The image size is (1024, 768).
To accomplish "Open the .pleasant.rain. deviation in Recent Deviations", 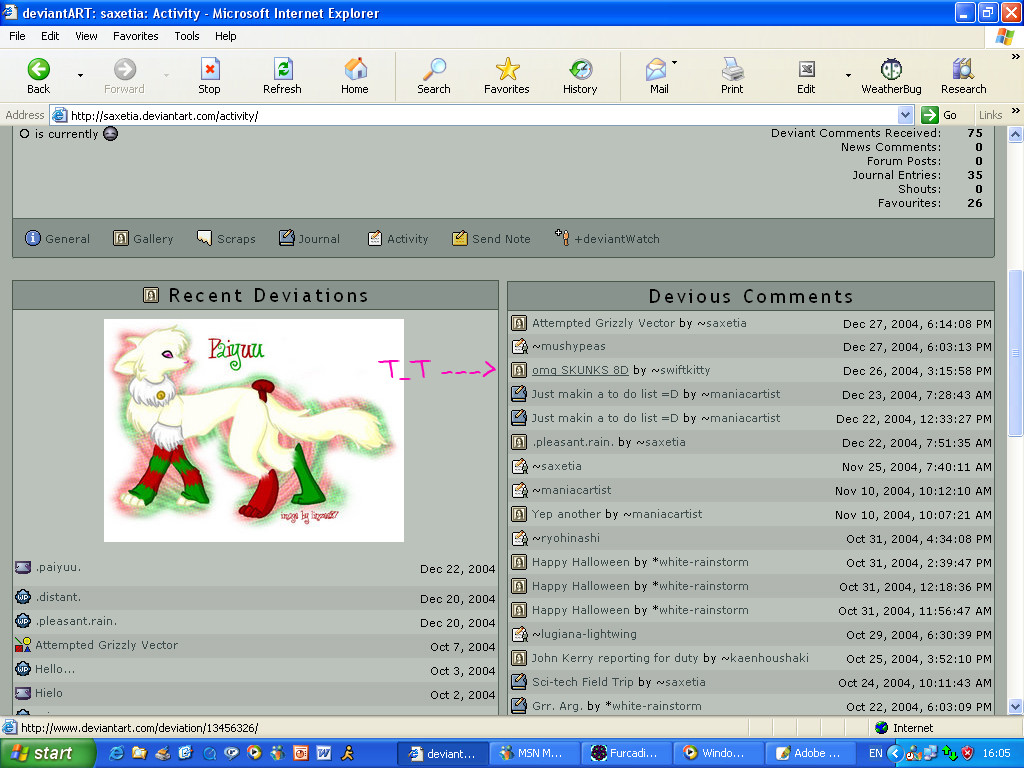I will [76, 621].
